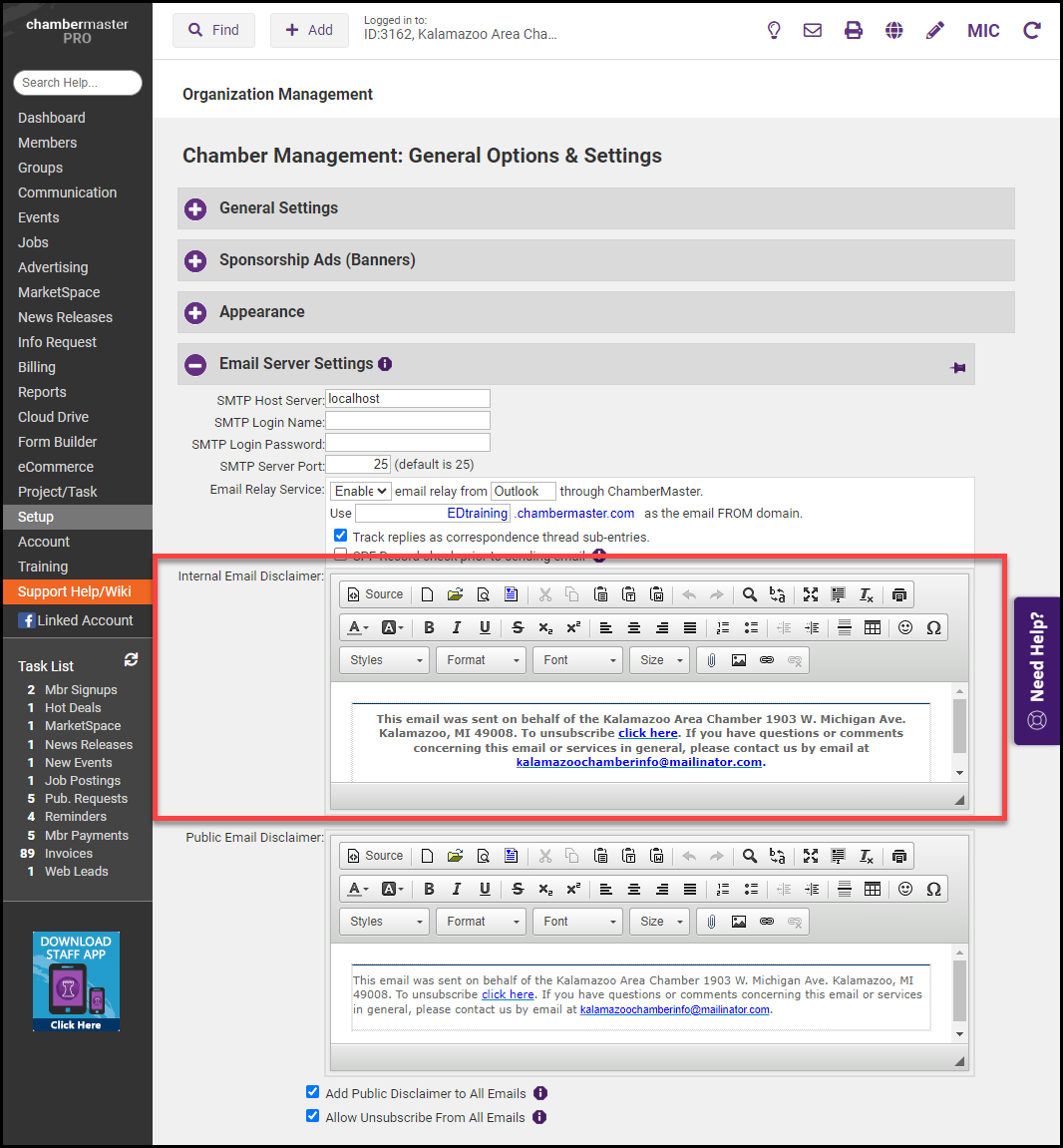Expand the General Settings section
Image resolution: width=1063 pixels, height=1148 pixels.
(x=194, y=208)
